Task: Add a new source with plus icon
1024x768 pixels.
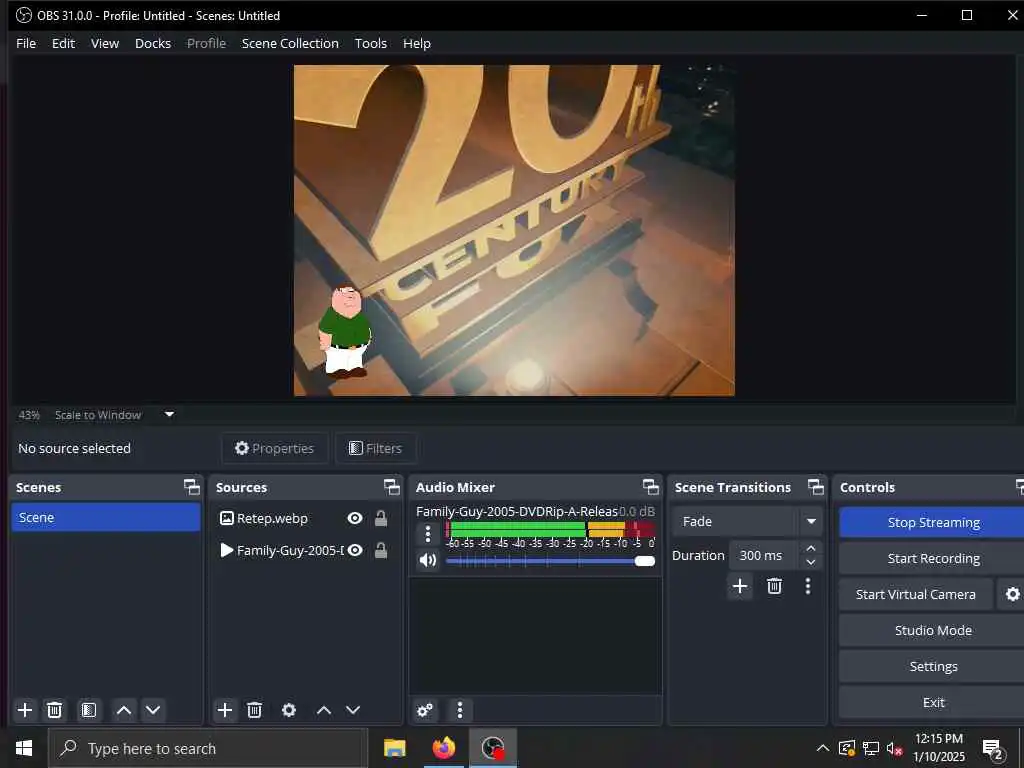Action: [x=225, y=710]
